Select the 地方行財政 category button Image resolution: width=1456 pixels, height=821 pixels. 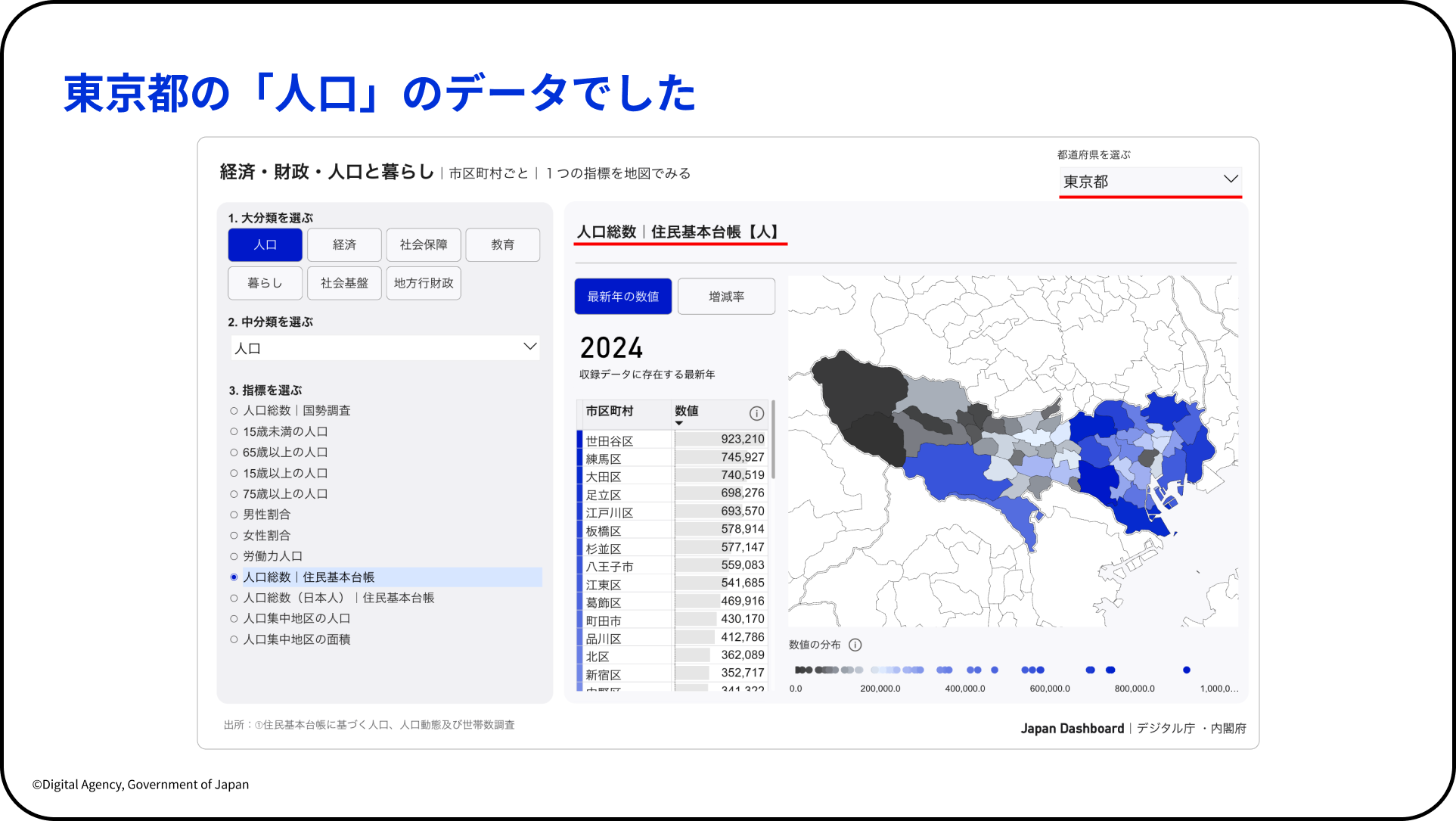(424, 283)
